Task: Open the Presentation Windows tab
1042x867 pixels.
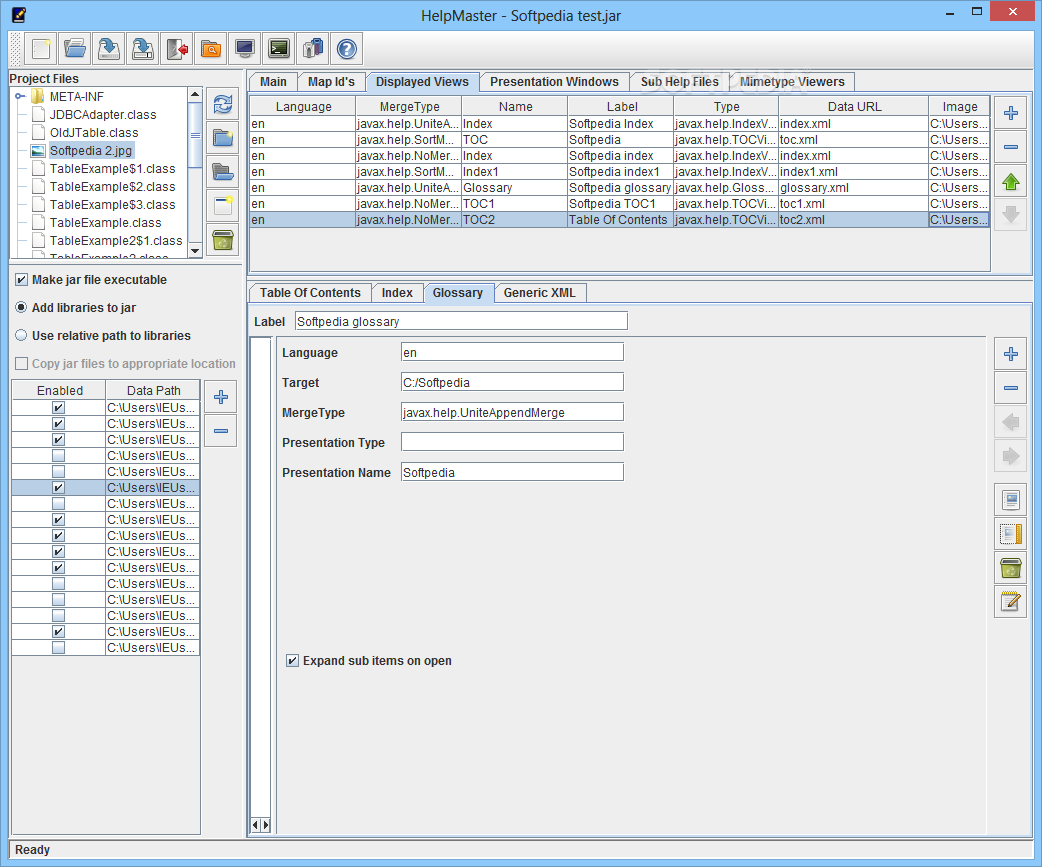Action: point(554,82)
